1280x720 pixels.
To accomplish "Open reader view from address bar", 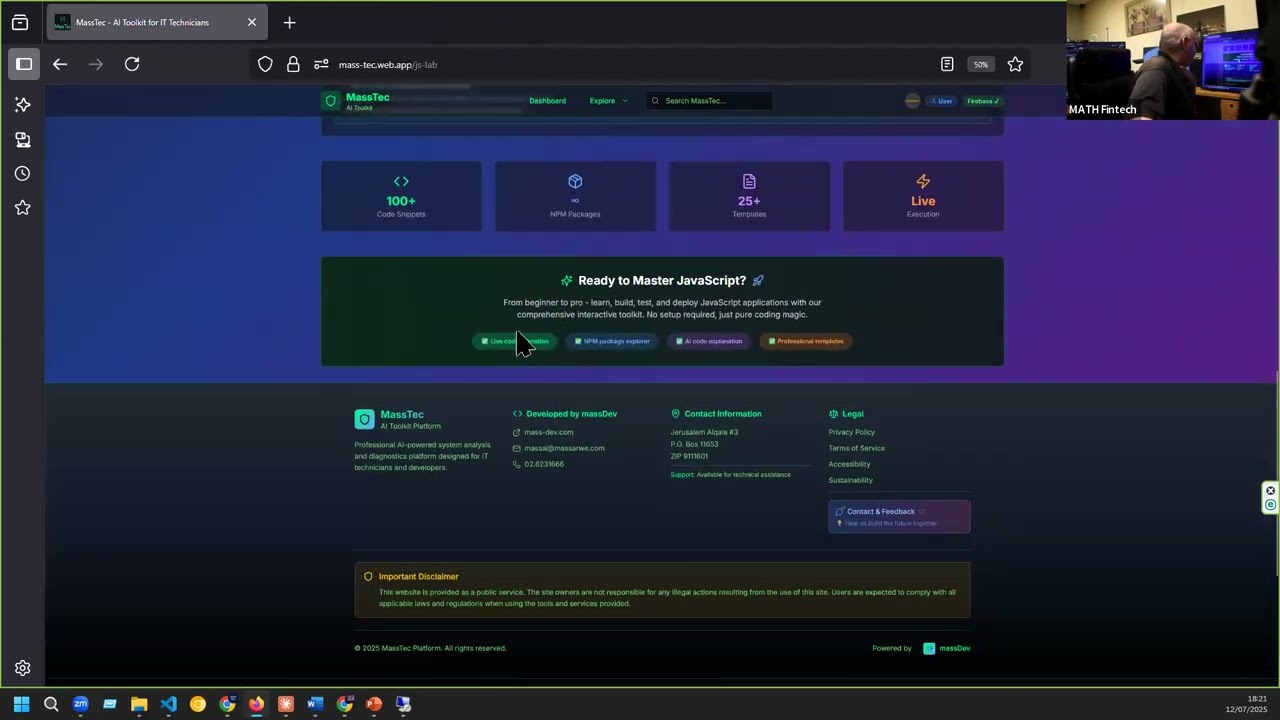I will coord(947,64).
